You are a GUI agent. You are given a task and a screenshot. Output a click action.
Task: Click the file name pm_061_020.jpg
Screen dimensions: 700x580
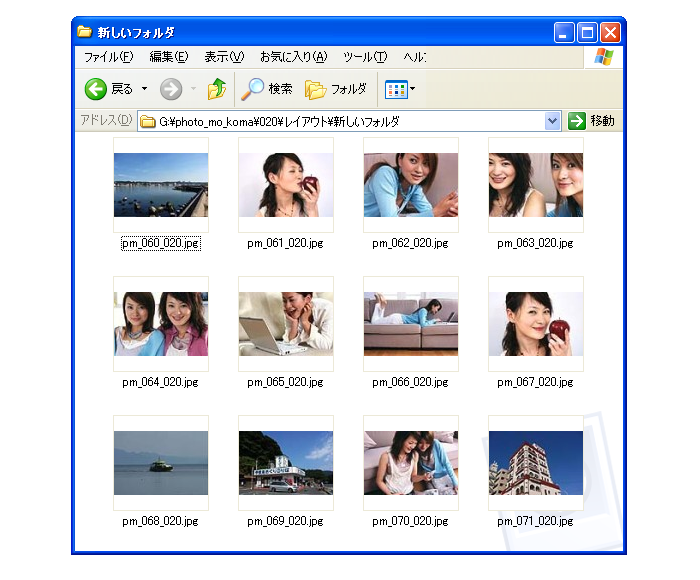click(x=286, y=243)
